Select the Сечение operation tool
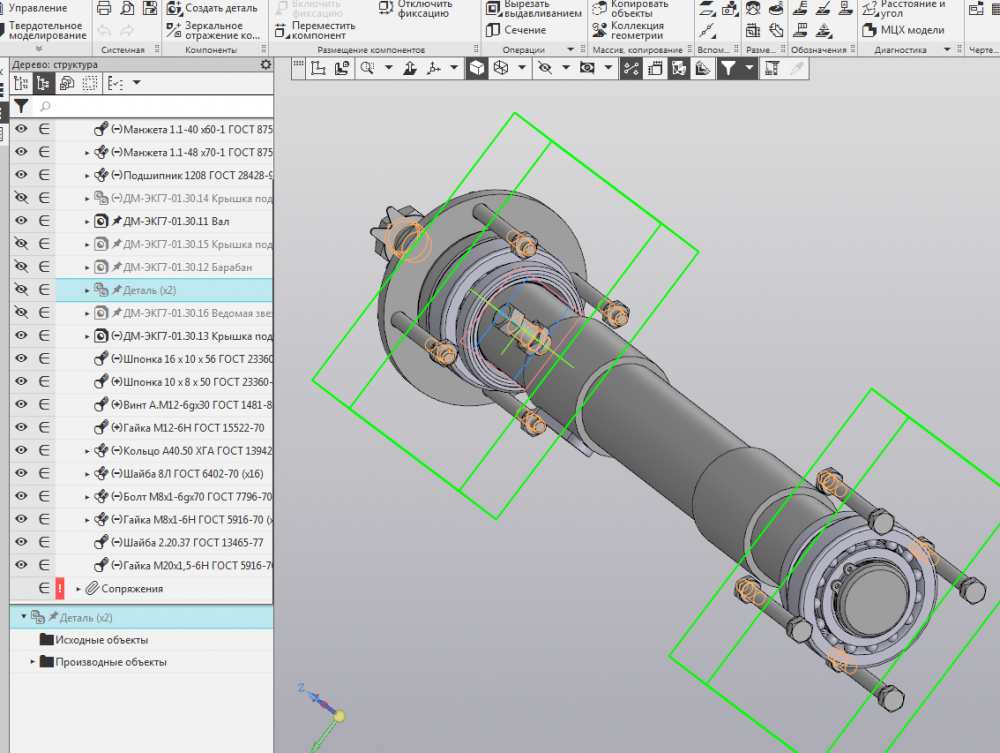This screenshot has height=753, width=1000. point(524,30)
